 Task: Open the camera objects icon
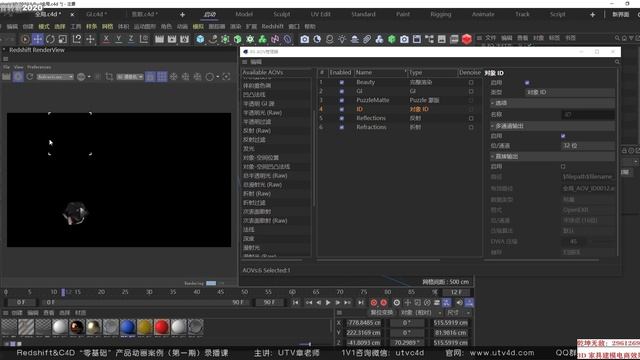tap(304, 39)
